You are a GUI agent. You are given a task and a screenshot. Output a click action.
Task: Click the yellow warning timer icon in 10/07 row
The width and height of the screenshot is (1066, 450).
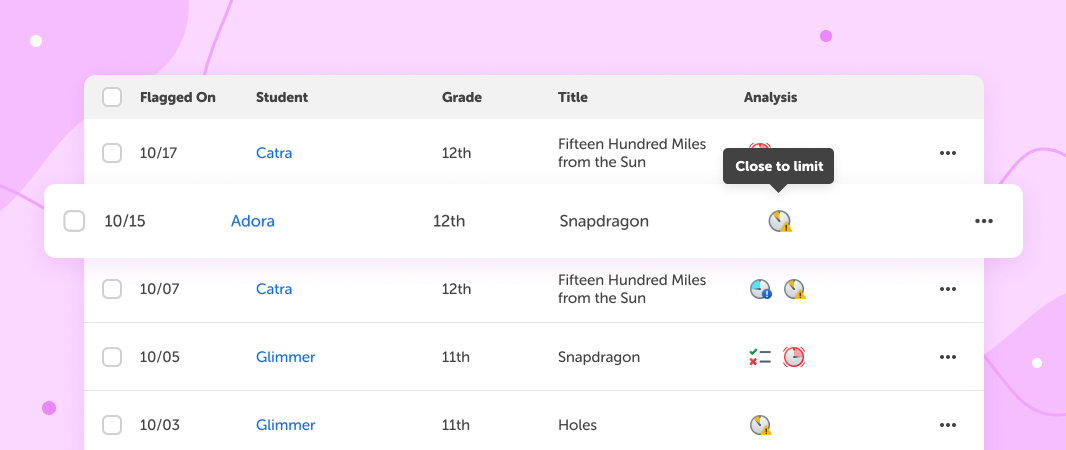point(794,289)
